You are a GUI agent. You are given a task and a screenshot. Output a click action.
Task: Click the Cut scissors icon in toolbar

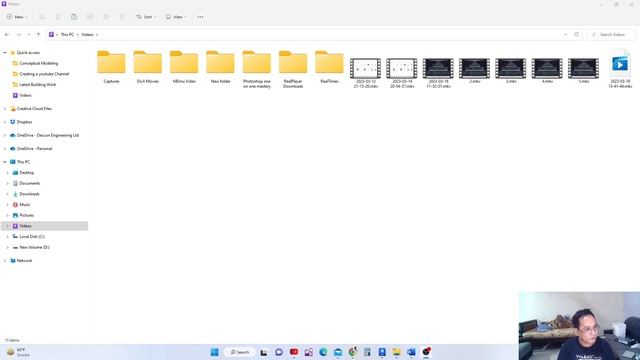pyautogui.click(x=42, y=17)
